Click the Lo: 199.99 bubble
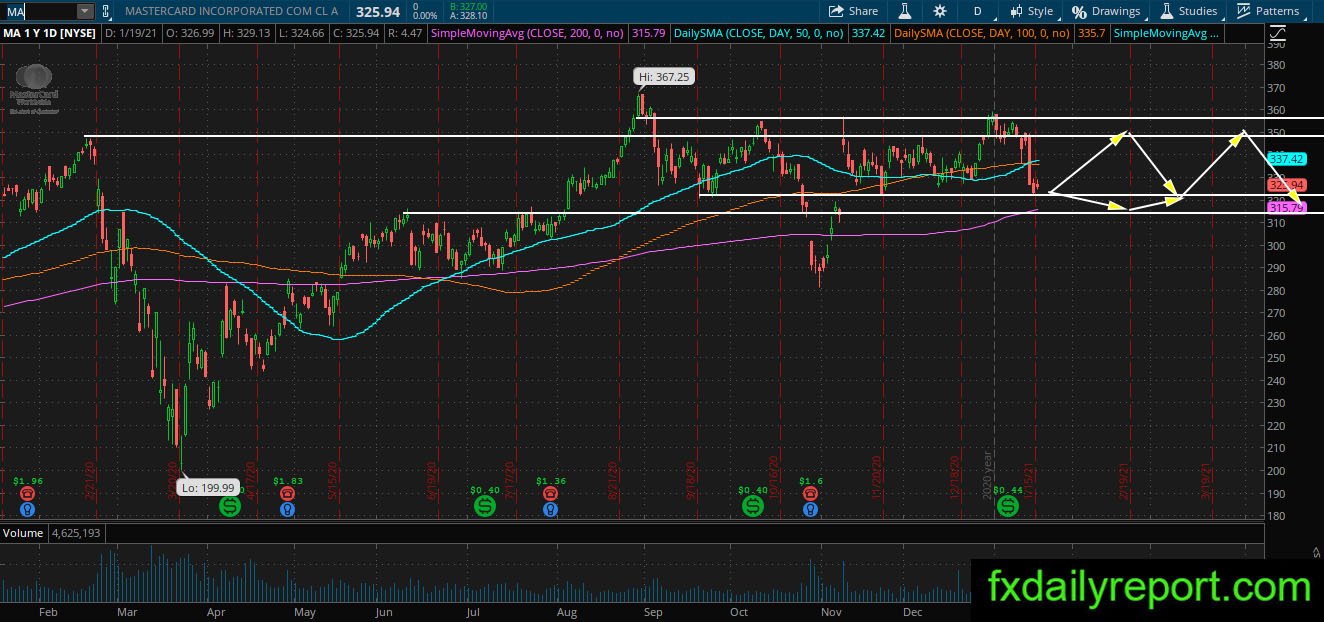 click(x=208, y=488)
